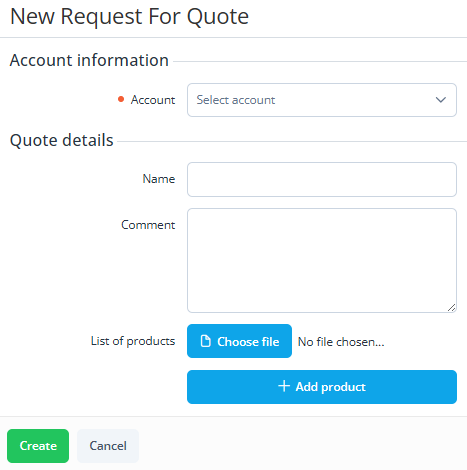Image resolution: width=467 pixels, height=470 pixels.
Task: Click the No file chosen text
Action: coord(341,342)
